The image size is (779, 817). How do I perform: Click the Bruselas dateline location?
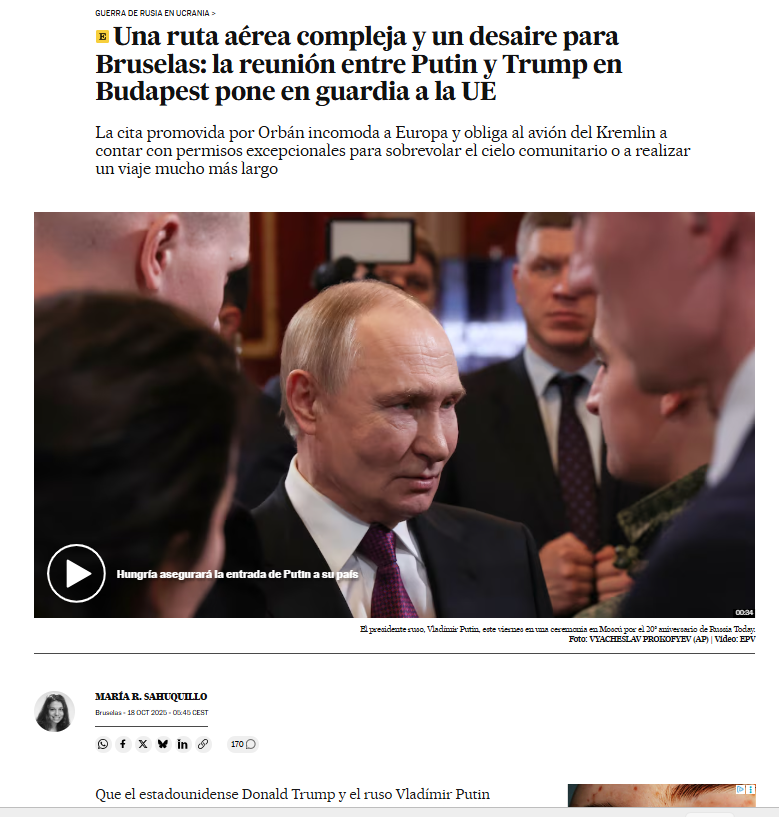[x=108, y=713]
